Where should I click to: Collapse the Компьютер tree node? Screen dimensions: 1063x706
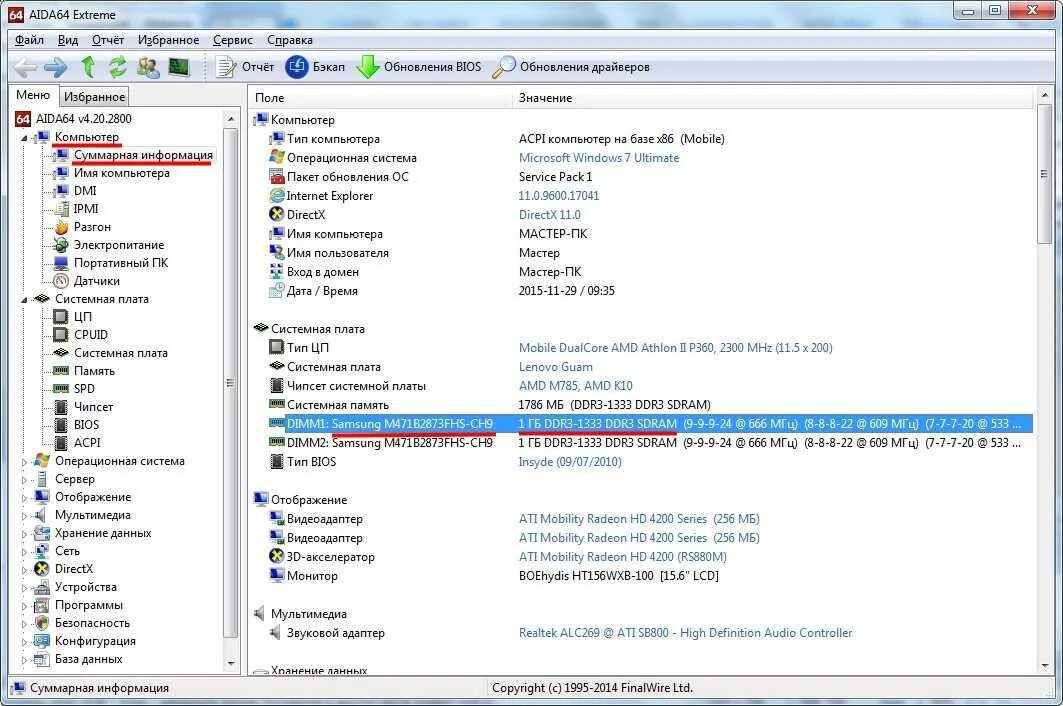click(24, 138)
